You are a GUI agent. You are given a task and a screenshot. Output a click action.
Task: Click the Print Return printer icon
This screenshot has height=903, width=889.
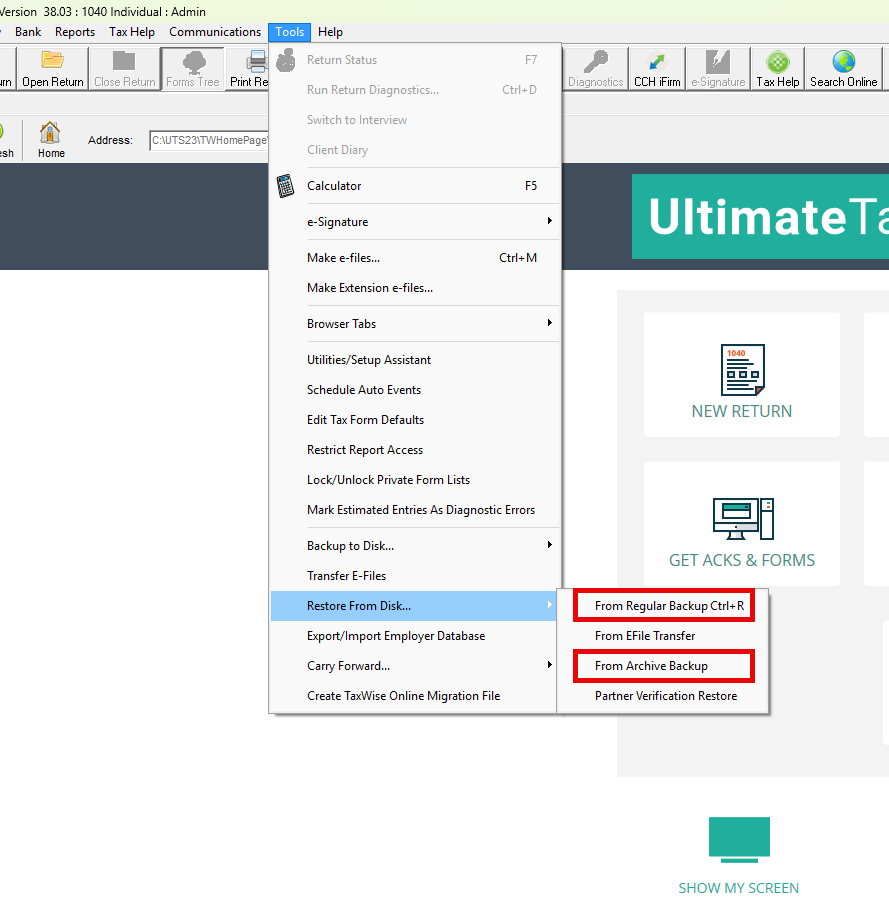click(x=257, y=61)
